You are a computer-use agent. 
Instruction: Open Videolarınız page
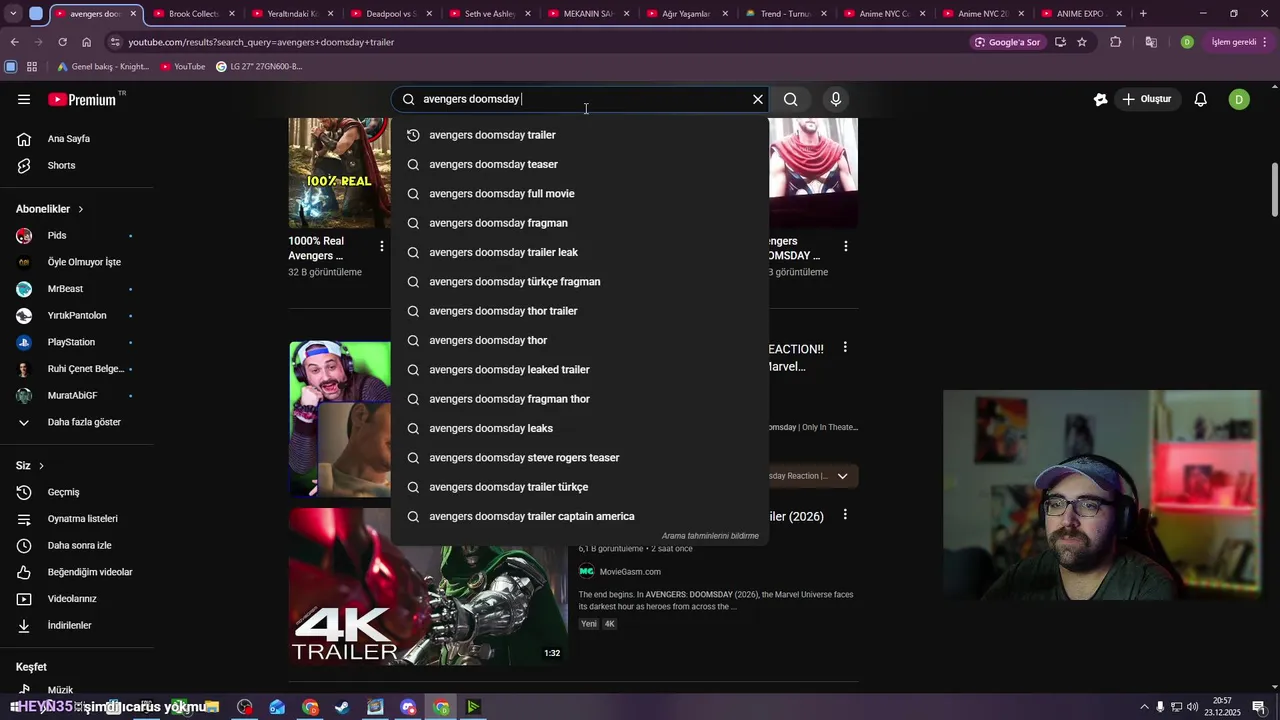76,599
